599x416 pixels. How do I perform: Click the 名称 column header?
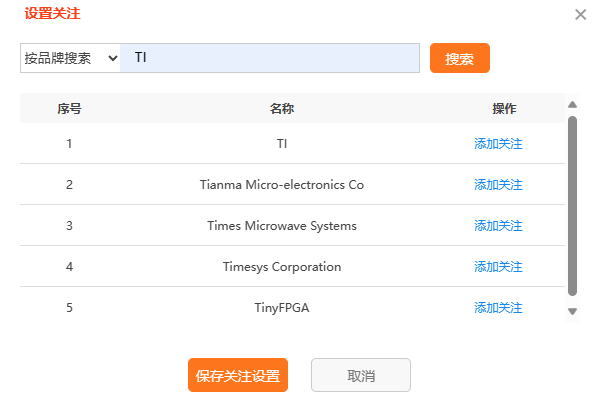click(x=282, y=108)
